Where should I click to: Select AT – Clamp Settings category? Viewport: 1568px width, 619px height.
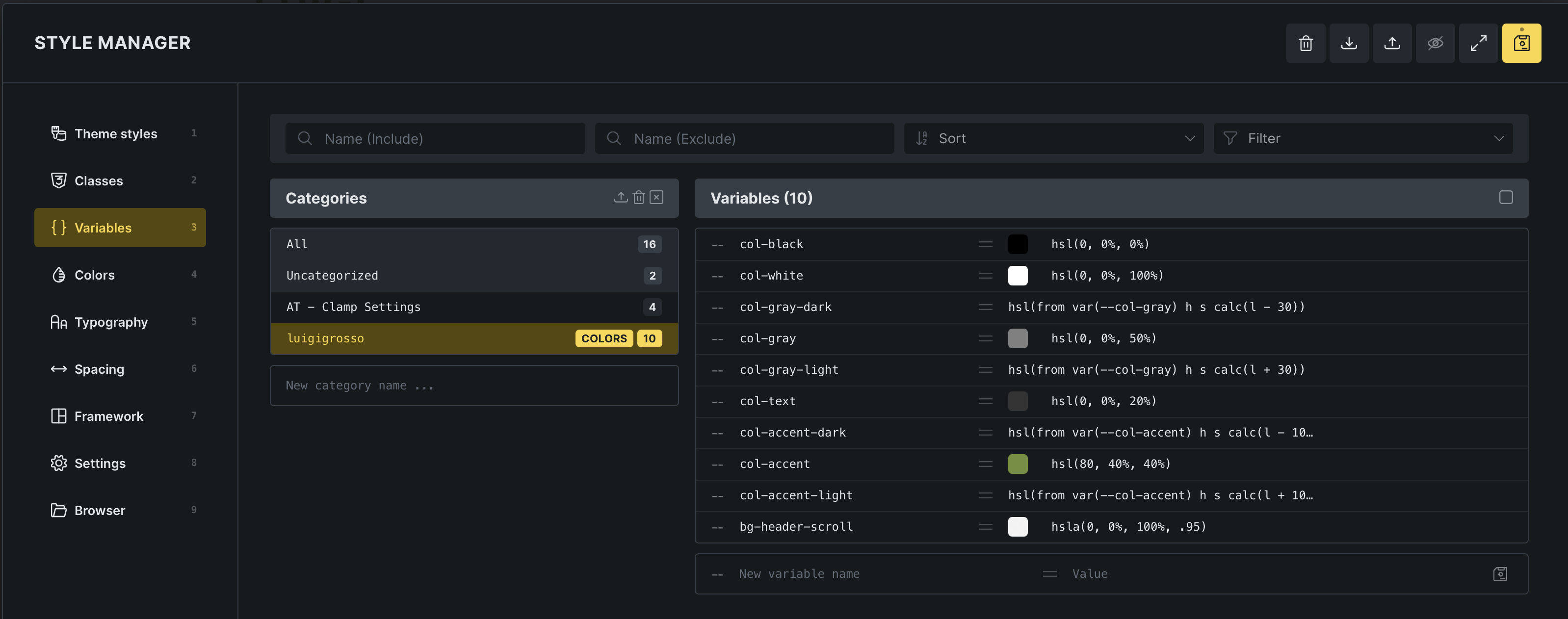[x=474, y=307]
